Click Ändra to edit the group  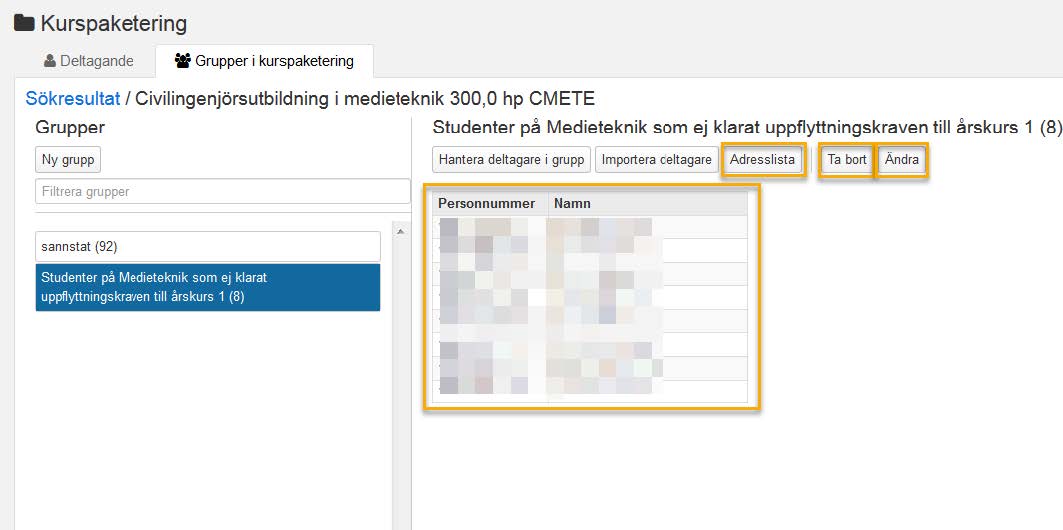(x=902, y=160)
